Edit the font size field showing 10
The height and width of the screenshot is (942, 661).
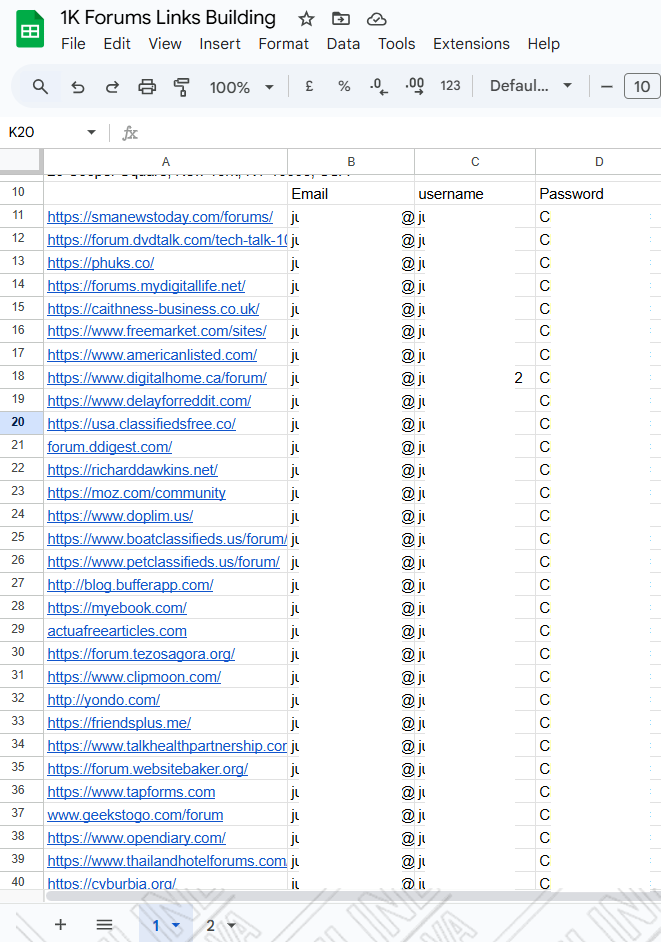[x=642, y=87]
